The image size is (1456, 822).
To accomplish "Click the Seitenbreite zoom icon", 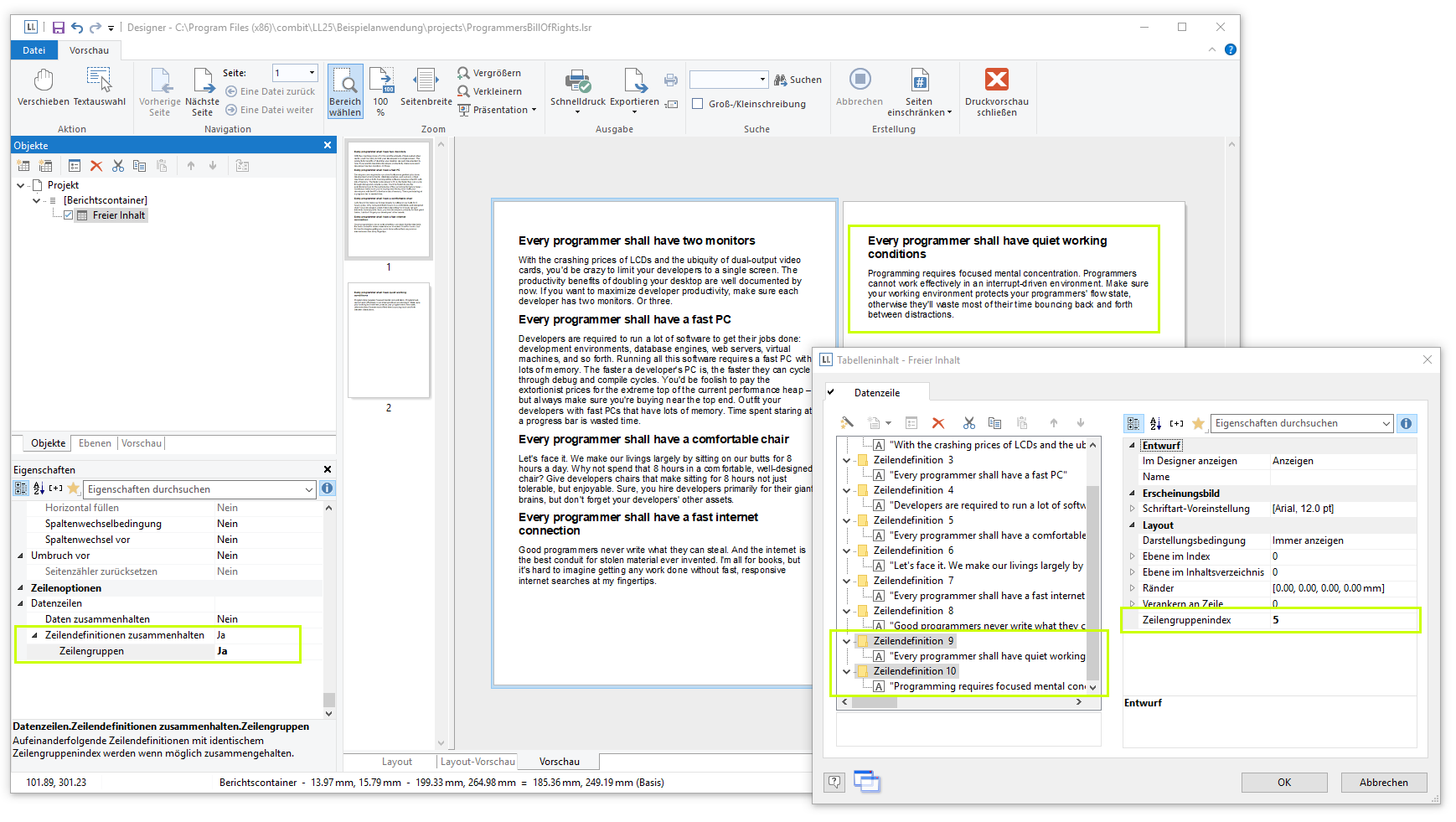I will [x=426, y=81].
